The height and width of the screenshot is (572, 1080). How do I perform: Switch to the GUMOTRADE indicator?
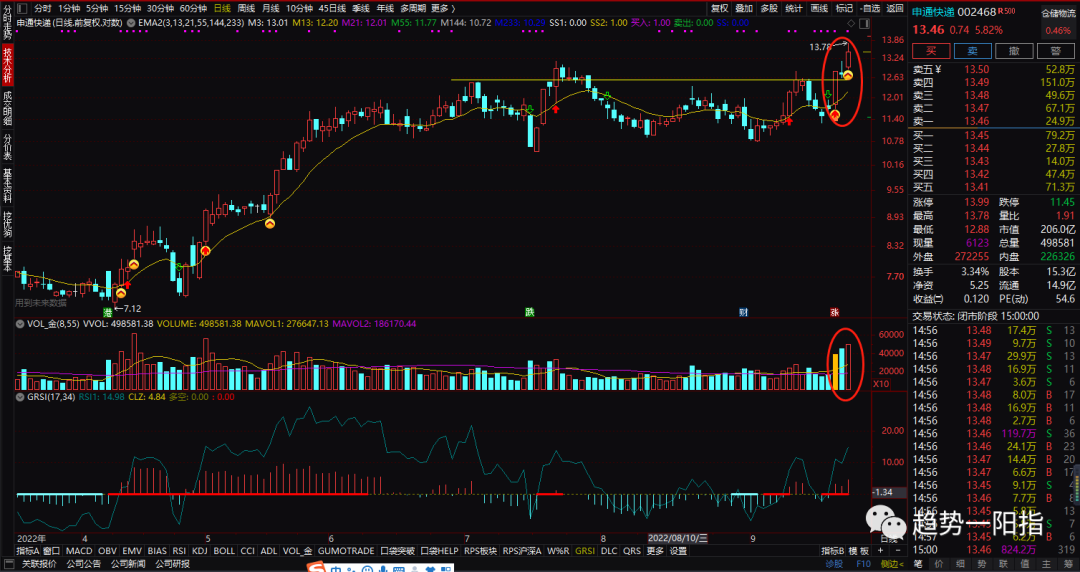pyautogui.click(x=346, y=551)
